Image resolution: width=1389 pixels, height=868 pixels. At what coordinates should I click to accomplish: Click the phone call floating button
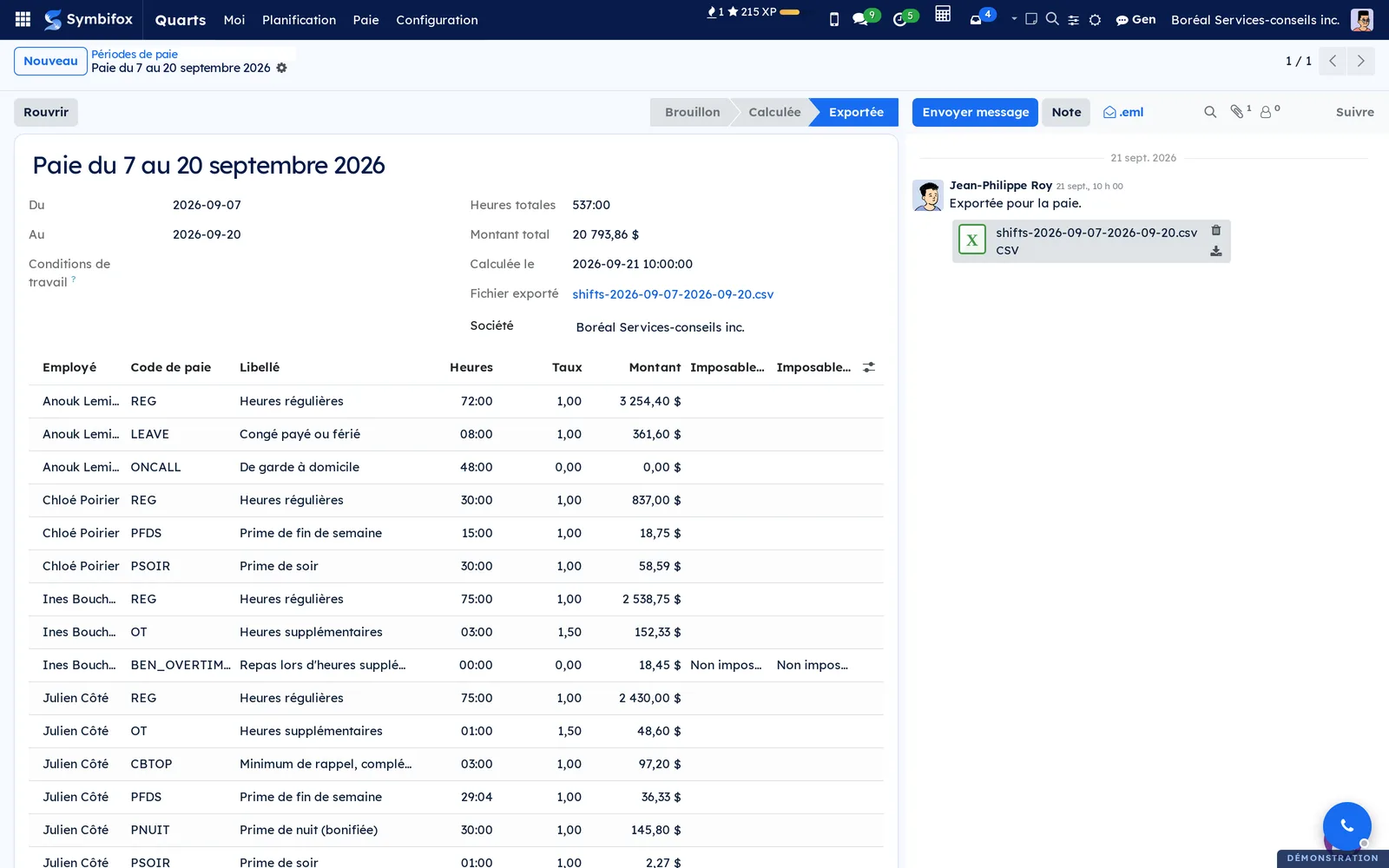[1346, 825]
